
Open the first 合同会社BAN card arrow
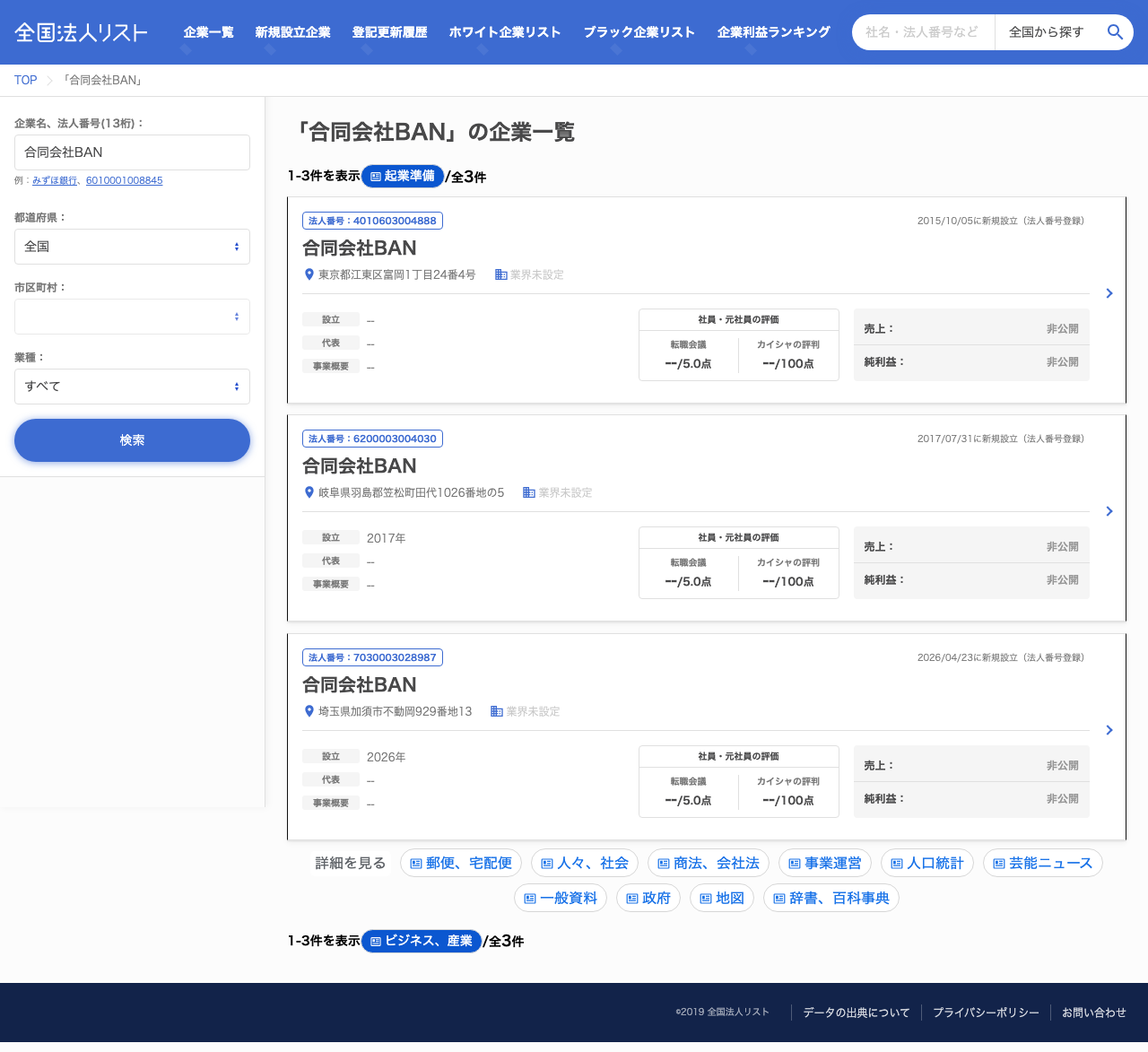click(1109, 293)
